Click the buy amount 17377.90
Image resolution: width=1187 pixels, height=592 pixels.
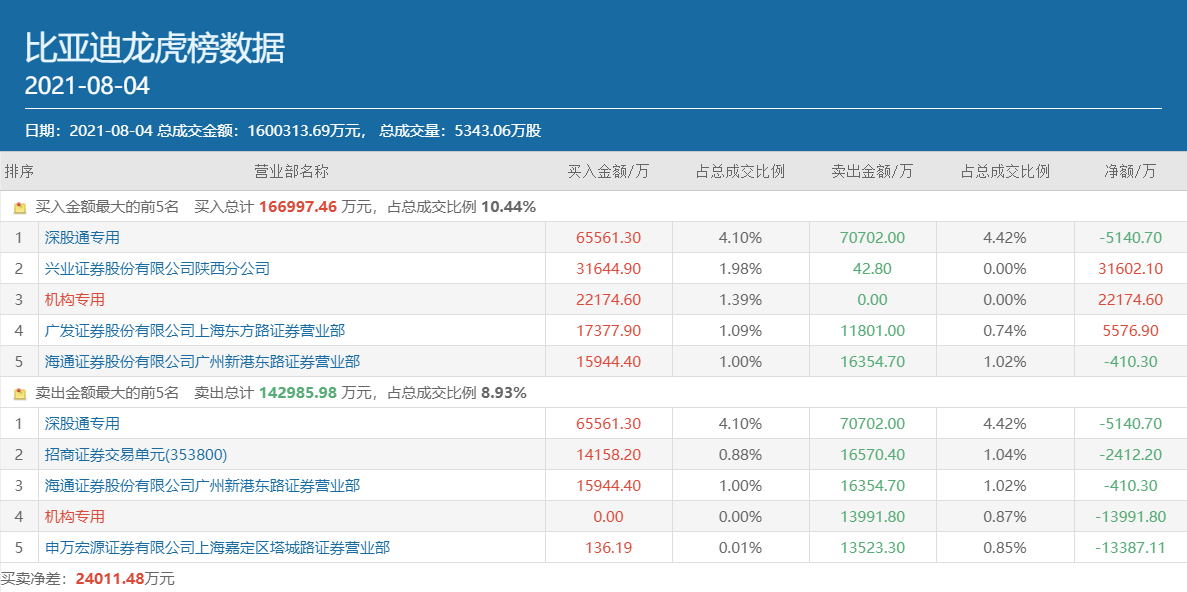(609, 331)
